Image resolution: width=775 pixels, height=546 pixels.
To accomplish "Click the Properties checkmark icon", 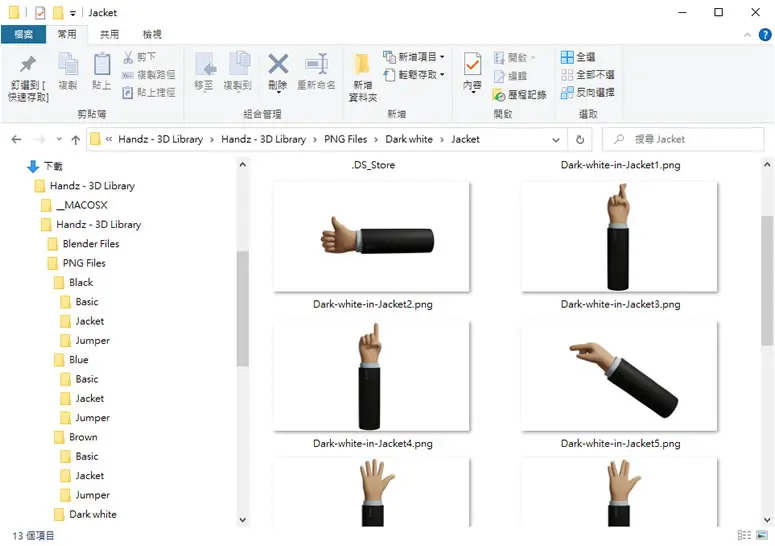I will 473,64.
